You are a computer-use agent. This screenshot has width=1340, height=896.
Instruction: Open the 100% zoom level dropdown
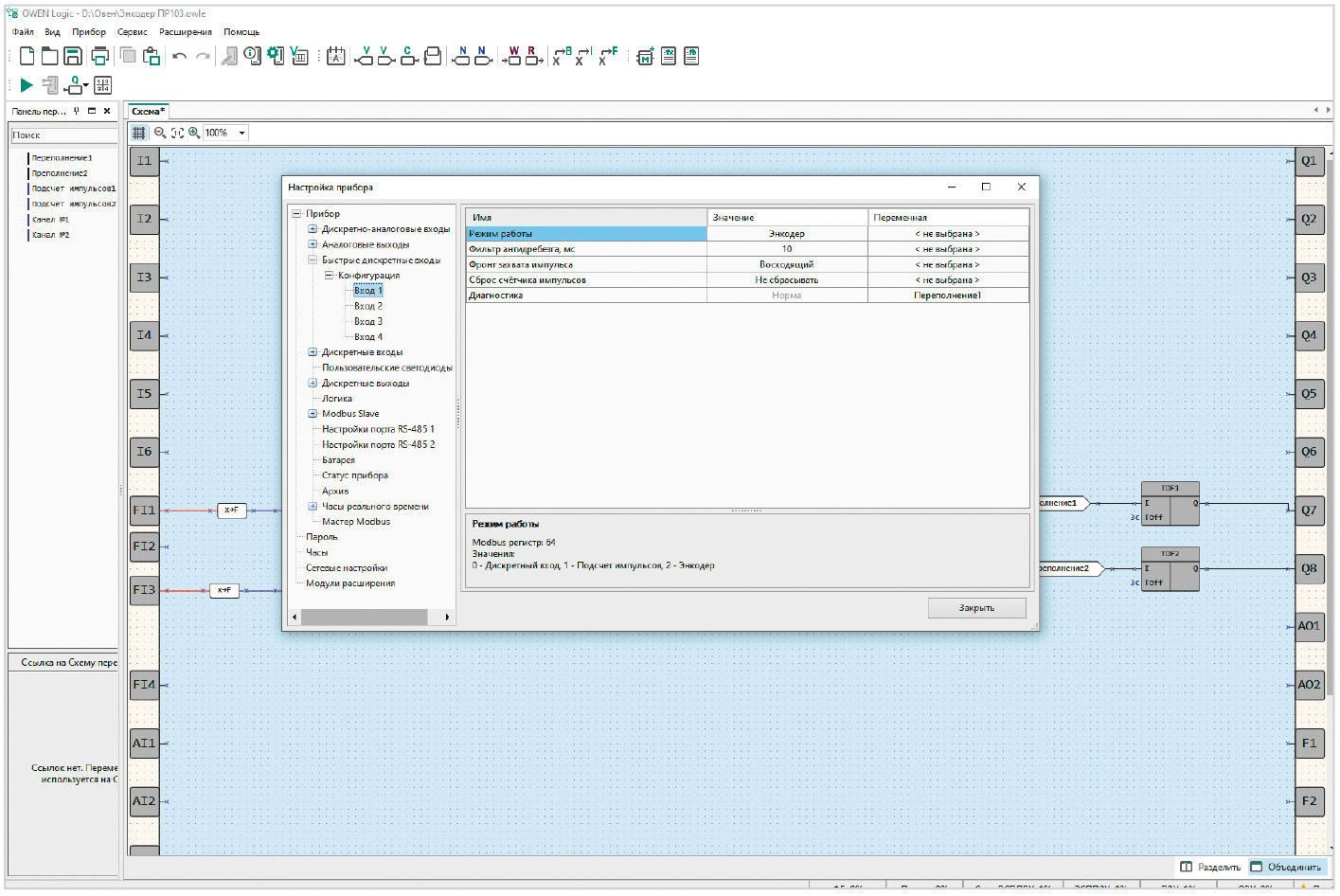tap(241, 134)
